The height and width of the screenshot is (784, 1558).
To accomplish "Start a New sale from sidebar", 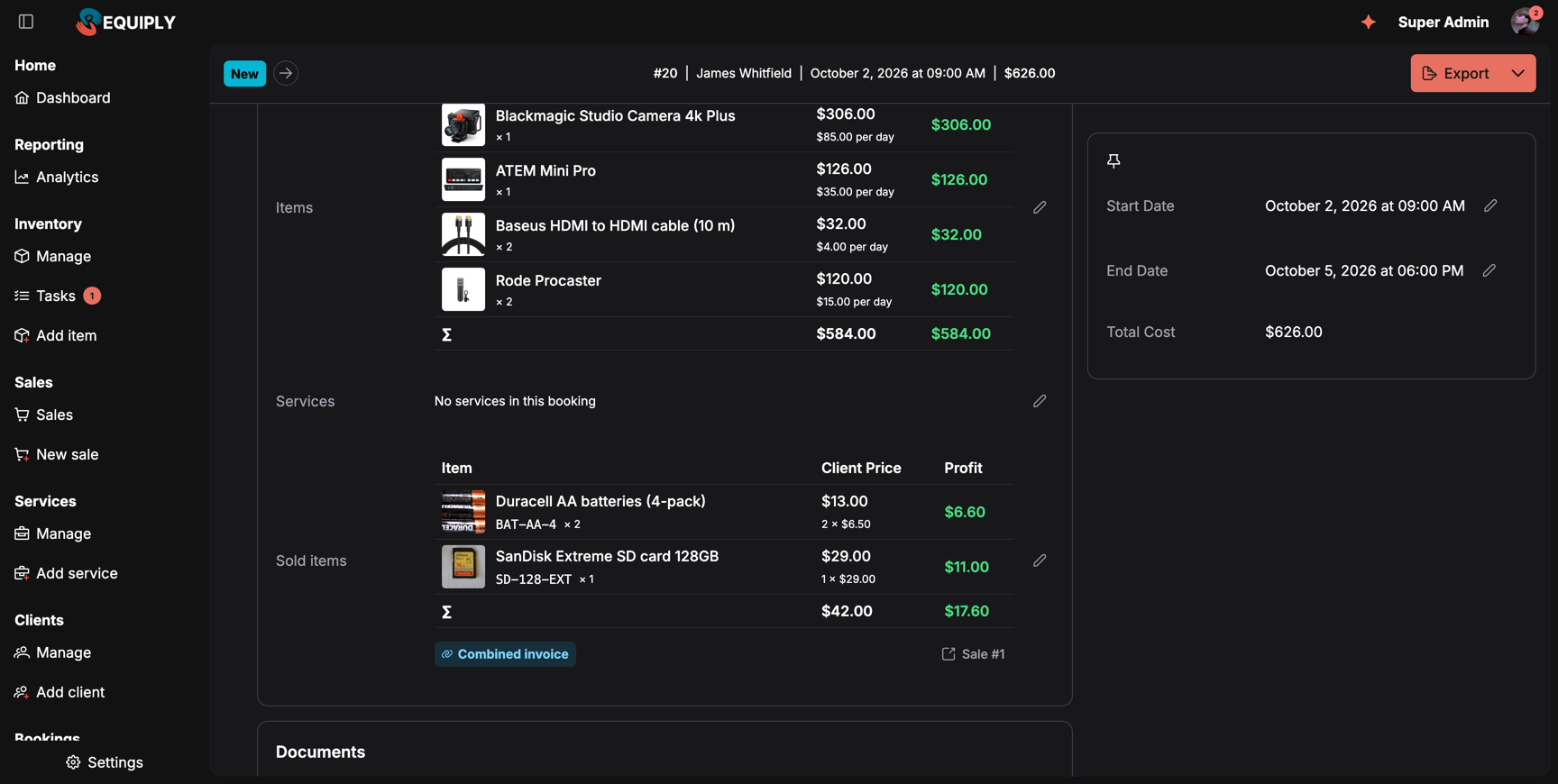I will (56, 454).
